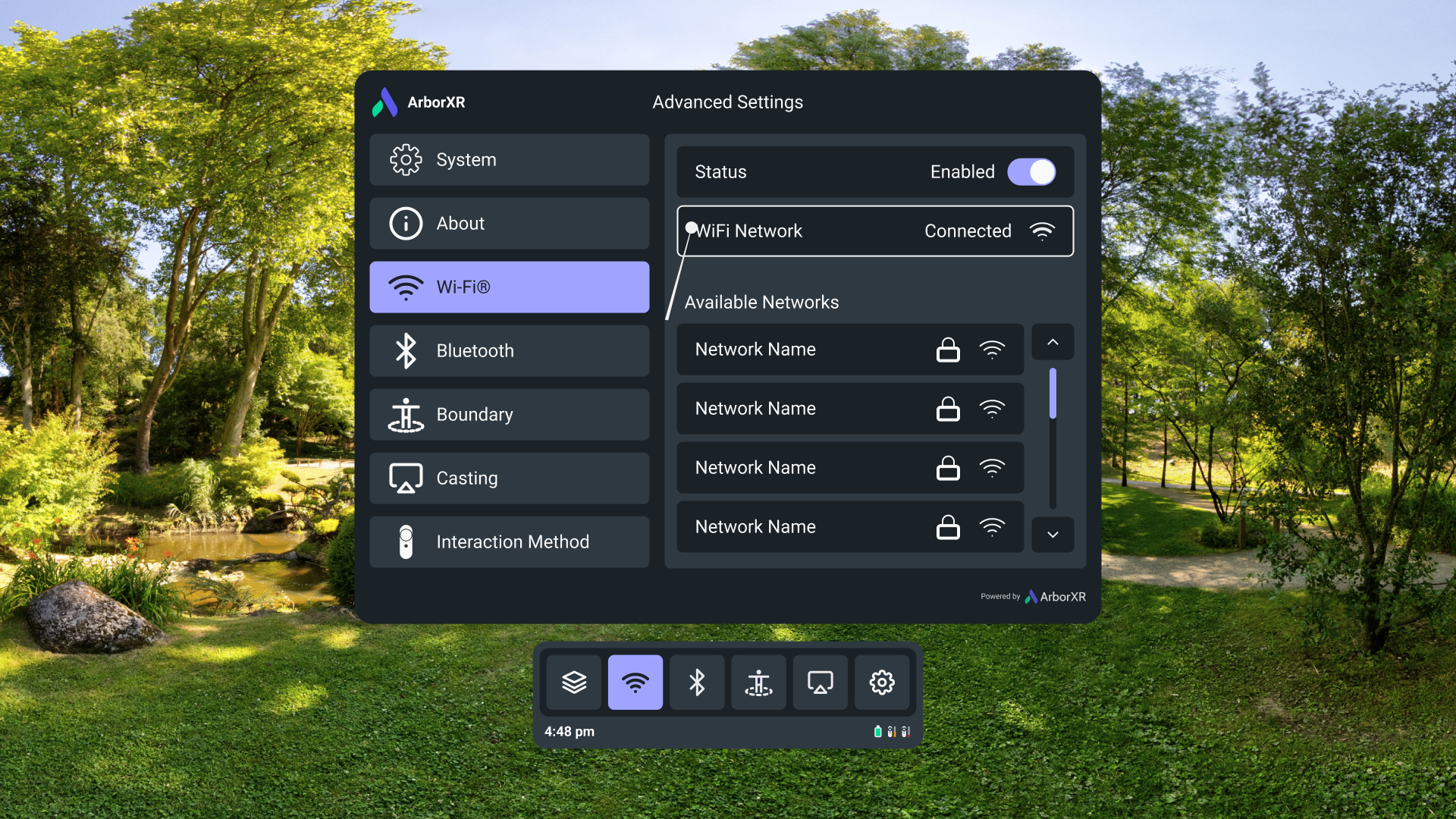The height and width of the screenshot is (819, 1456).
Task: Click the headset battery indicator in dock
Action: point(877,732)
